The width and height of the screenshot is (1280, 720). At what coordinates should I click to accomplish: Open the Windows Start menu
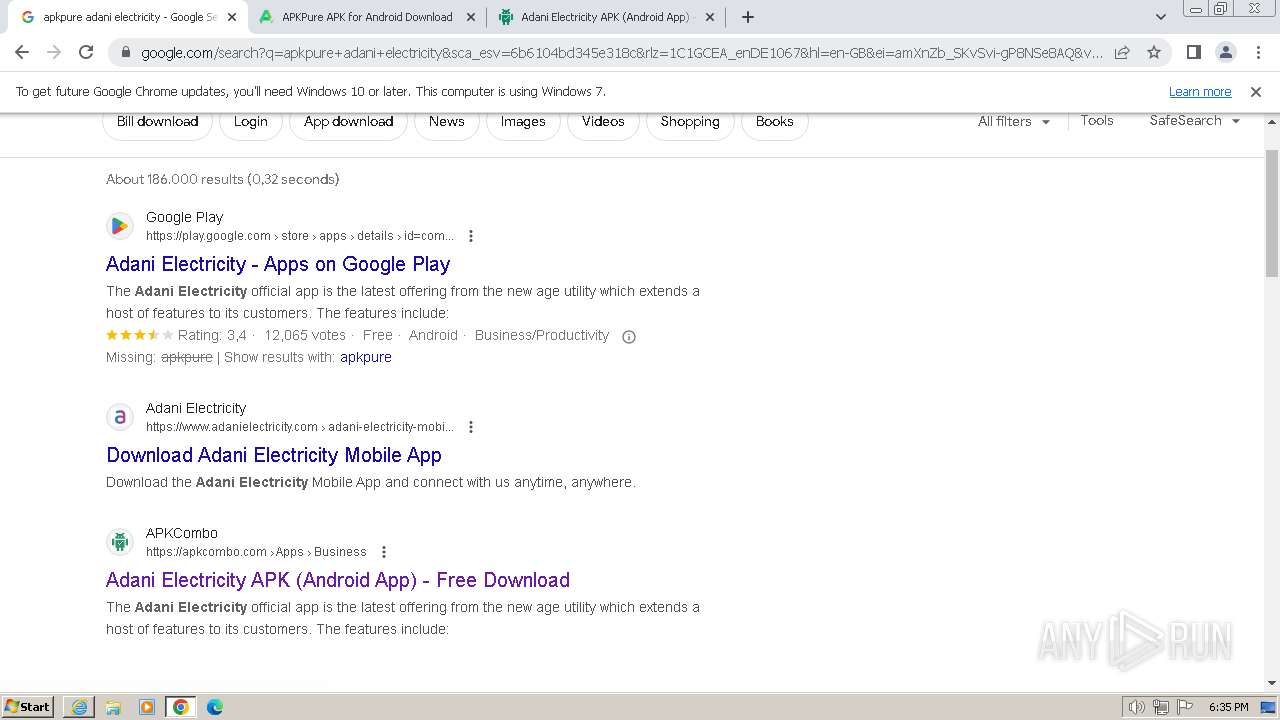(27, 707)
